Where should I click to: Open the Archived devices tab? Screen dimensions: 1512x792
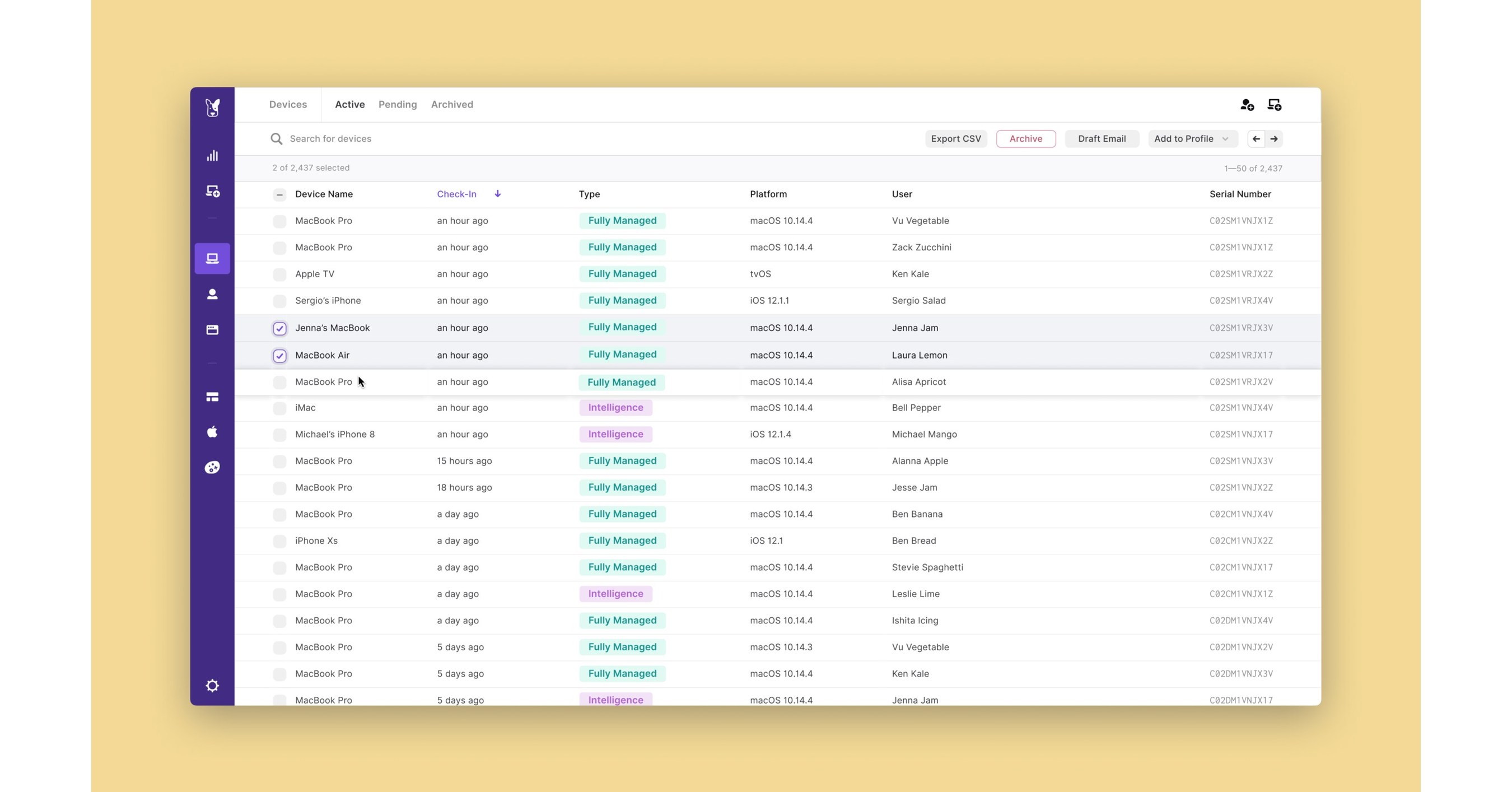(452, 105)
